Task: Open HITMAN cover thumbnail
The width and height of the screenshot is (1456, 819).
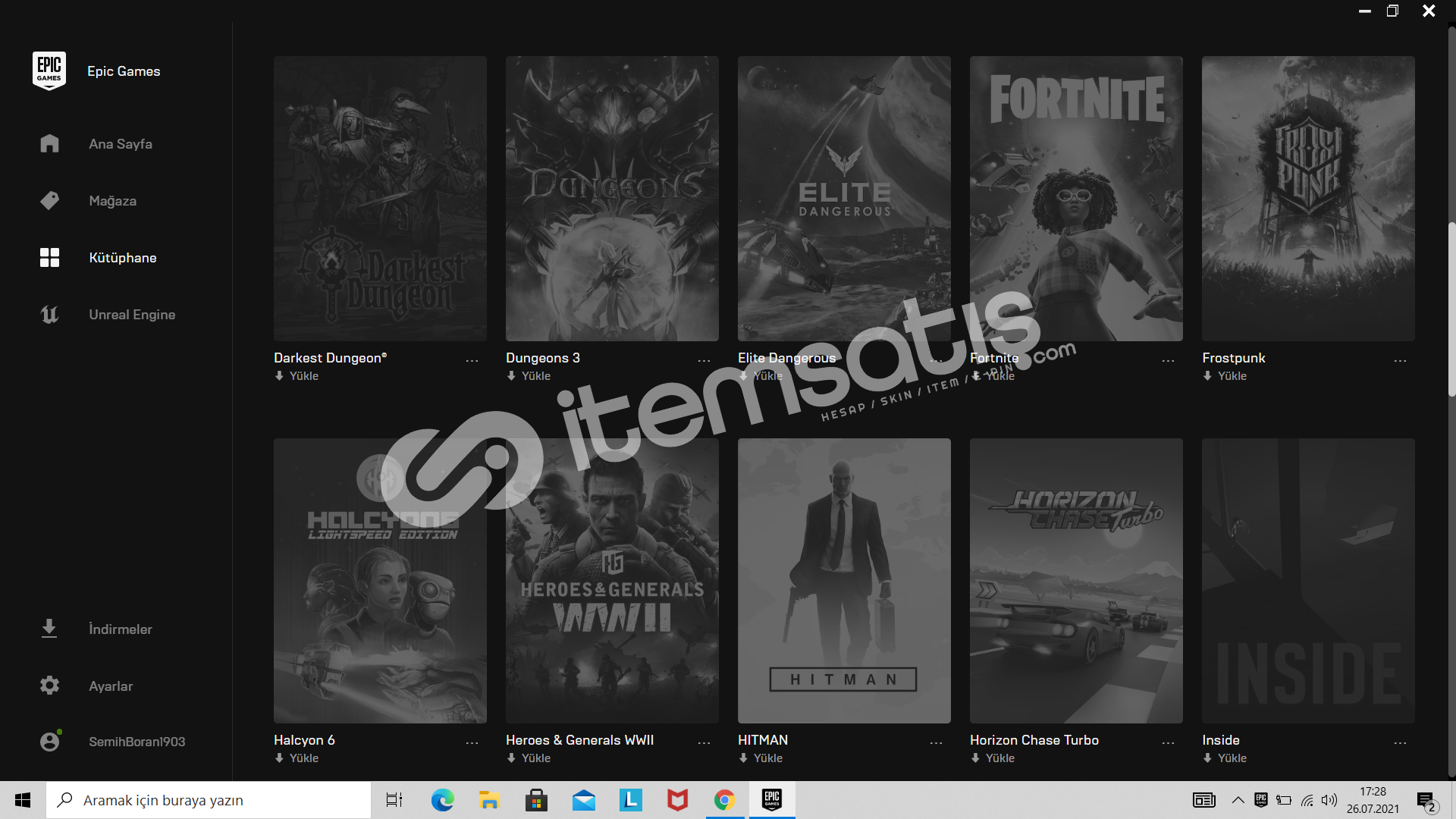Action: coord(844,581)
